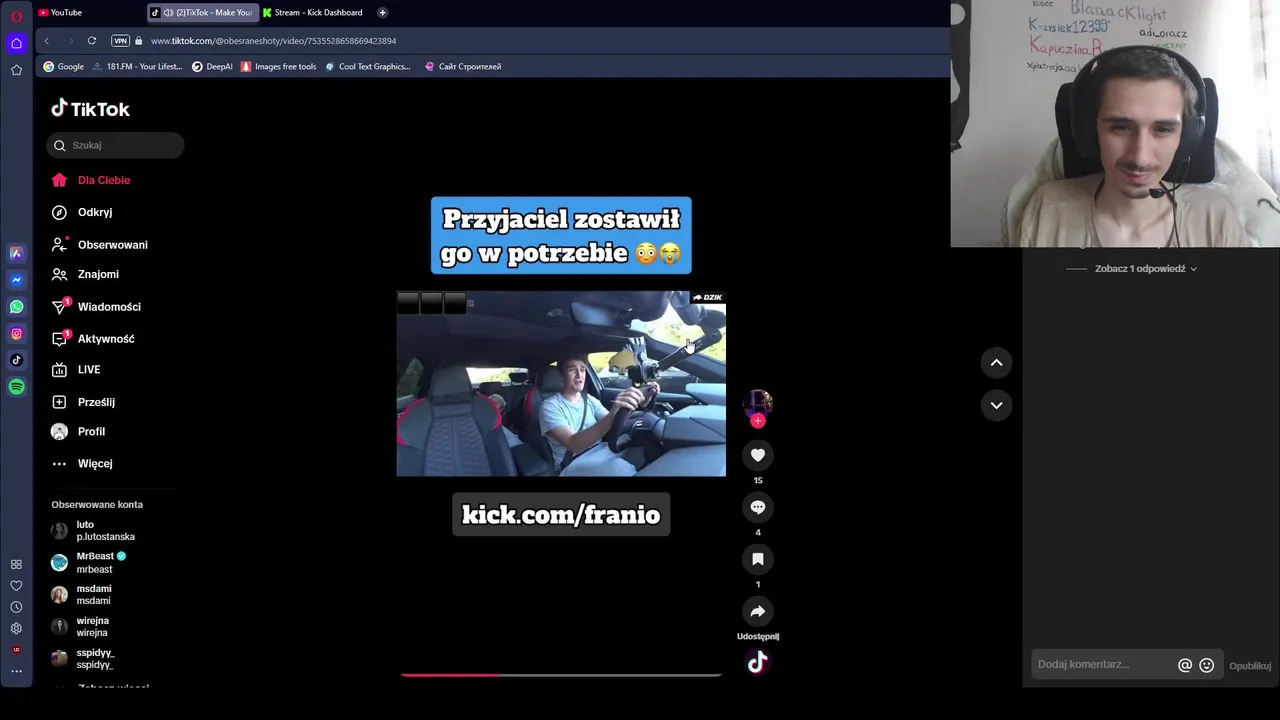Open Odkryj explore page
Image resolution: width=1280 pixels, height=720 pixels.
pyautogui.click(x=82, y=212)
